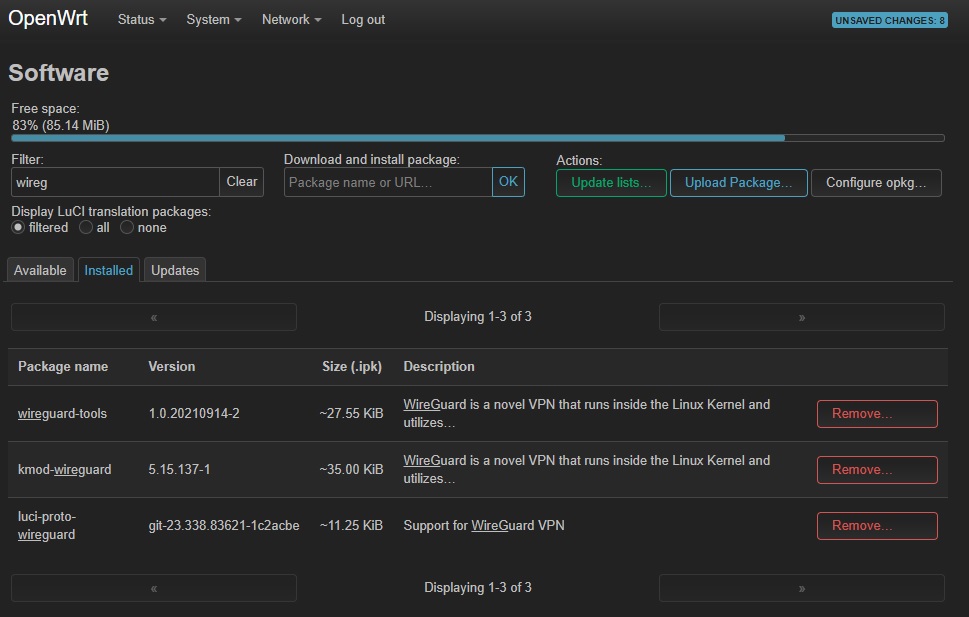Open Configure opkg settings
This screenshot has width=969, height=617.
point(876,183)
